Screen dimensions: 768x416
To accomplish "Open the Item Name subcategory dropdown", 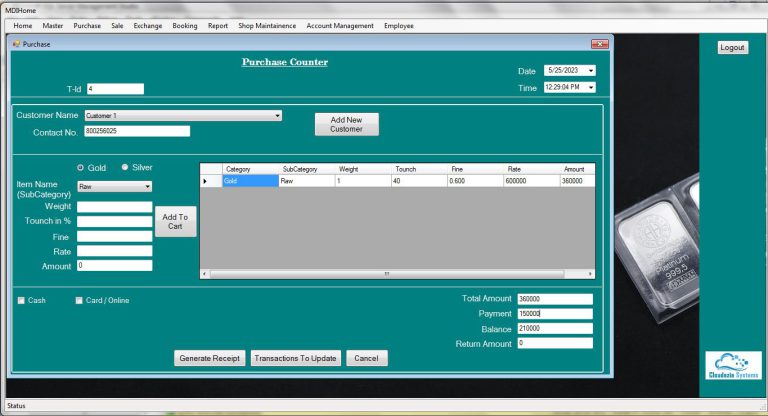I will pos(147,187).
